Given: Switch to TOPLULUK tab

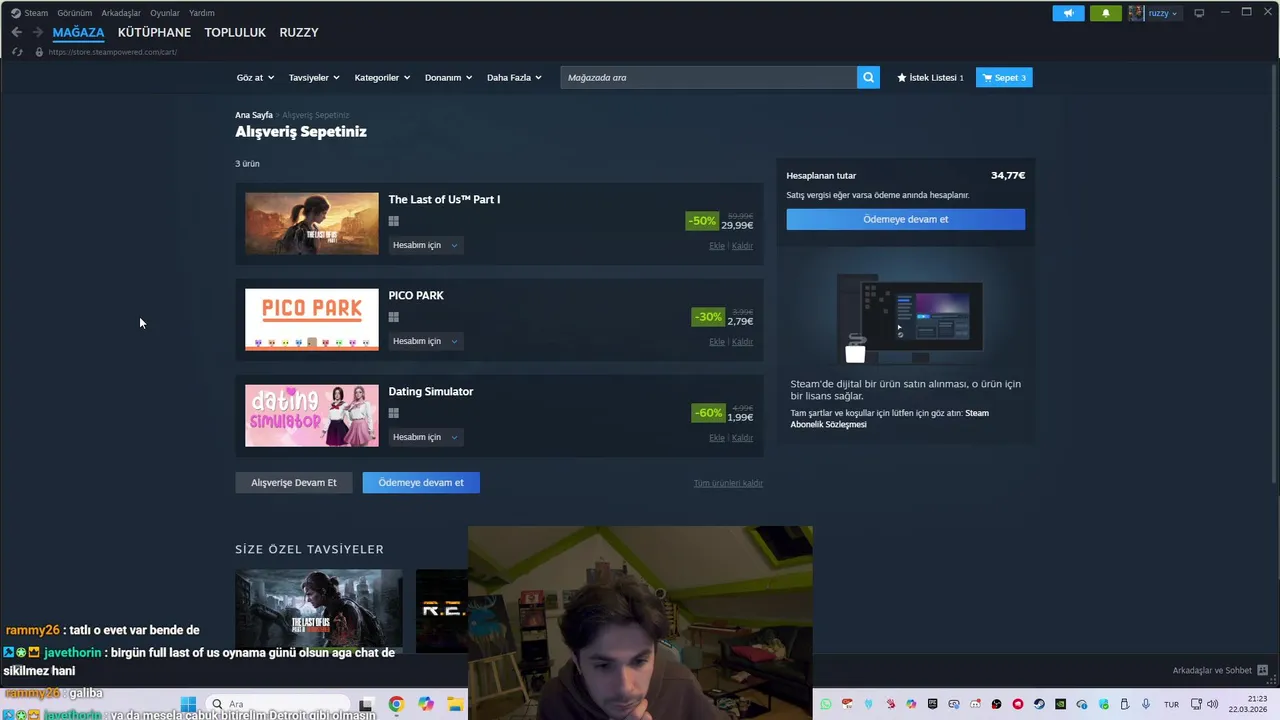Looking at the screenshot, I should [x=235, y=32].
